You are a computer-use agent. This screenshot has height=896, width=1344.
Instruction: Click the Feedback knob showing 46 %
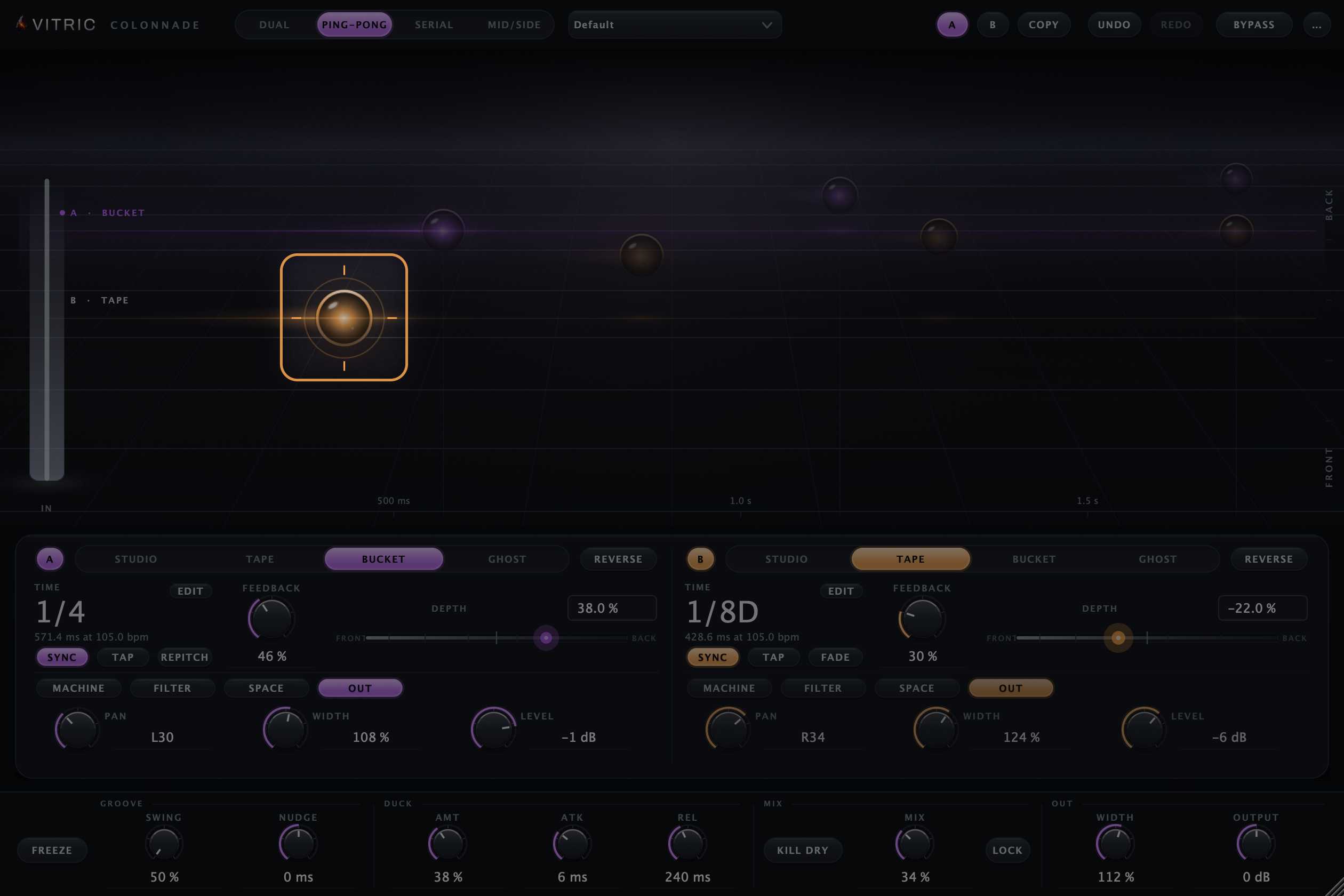click(x=271, y=618)
